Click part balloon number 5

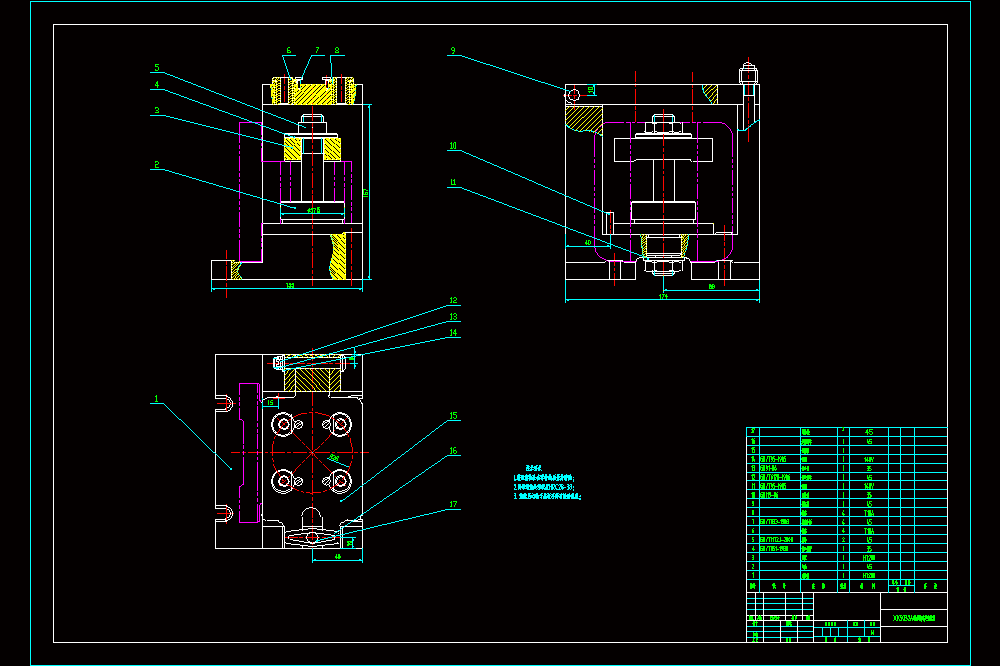click(157, 68)
